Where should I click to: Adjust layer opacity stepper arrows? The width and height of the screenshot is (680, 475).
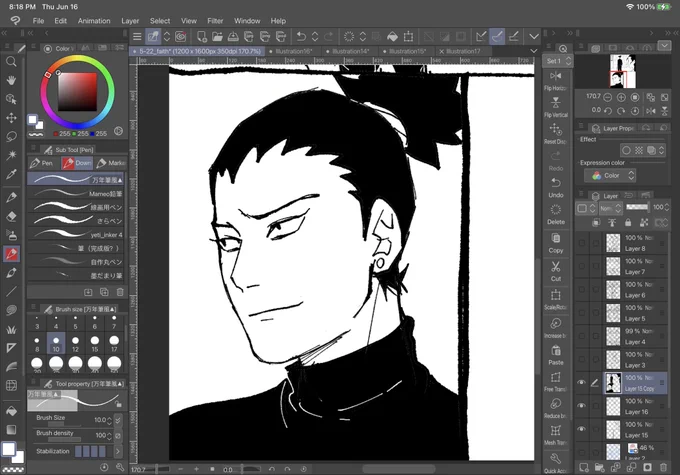(667, 207)
